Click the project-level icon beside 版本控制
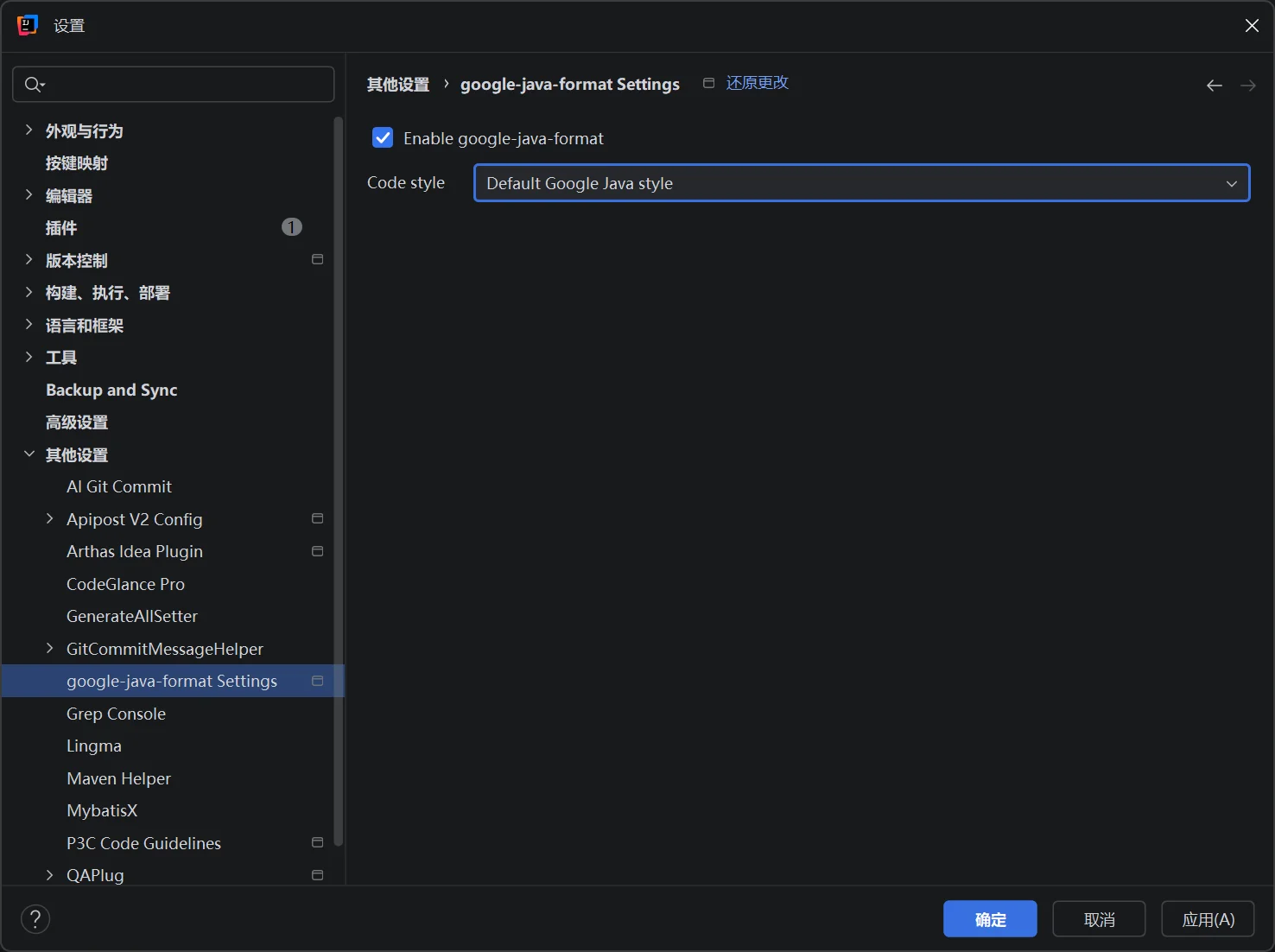1275x952 pixels. 317,260
